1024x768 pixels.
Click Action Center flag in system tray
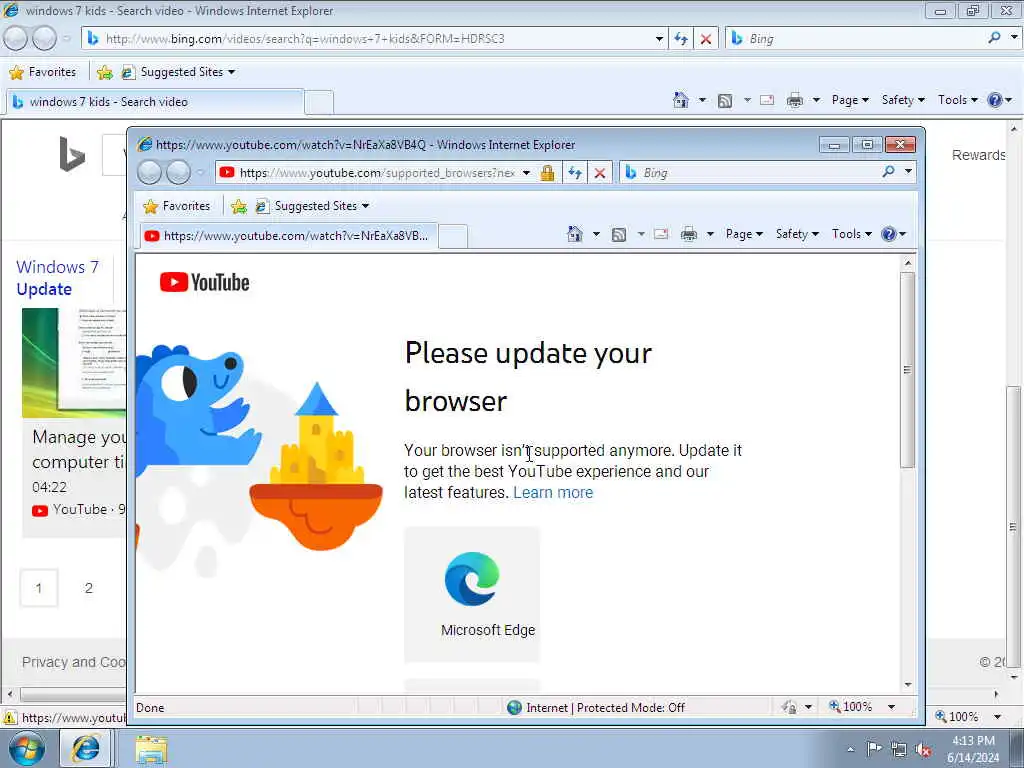click(874, 749)
